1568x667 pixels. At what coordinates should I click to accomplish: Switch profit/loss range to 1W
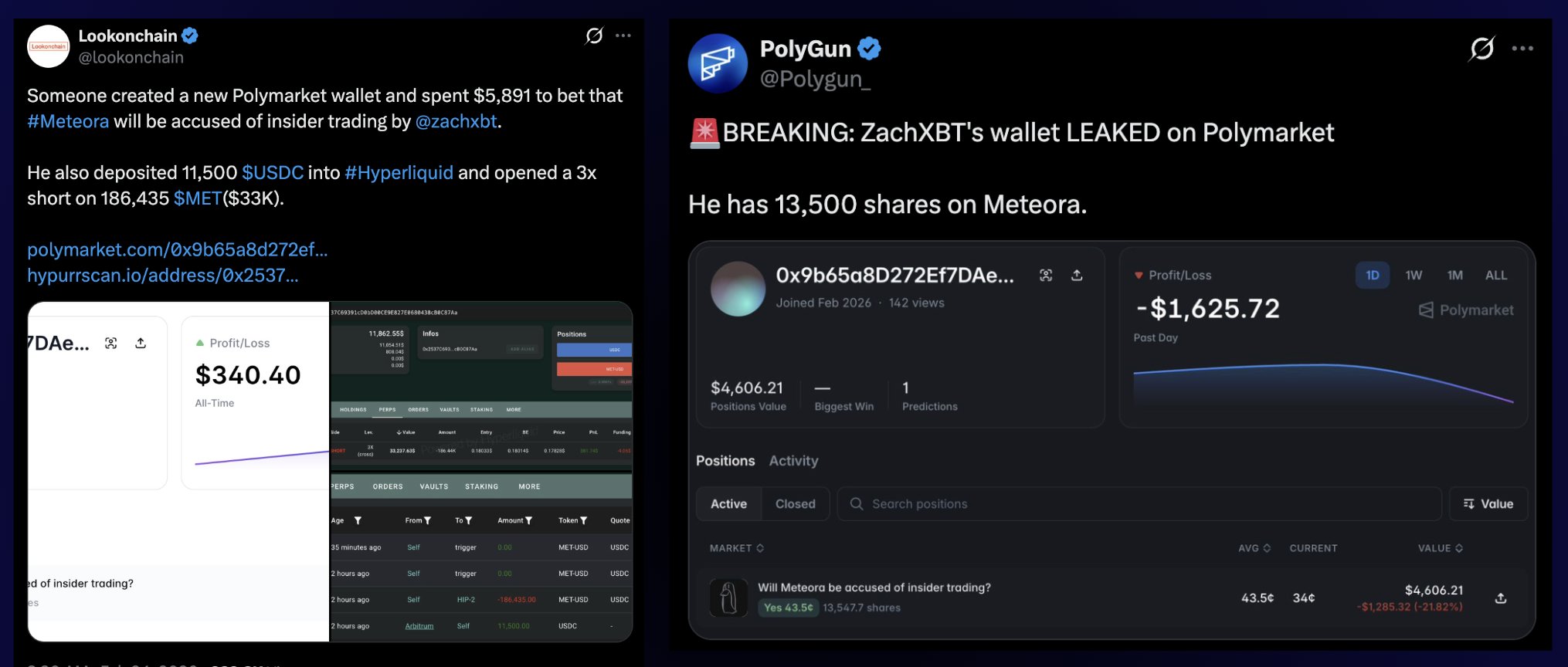(x=1414, y=276)
